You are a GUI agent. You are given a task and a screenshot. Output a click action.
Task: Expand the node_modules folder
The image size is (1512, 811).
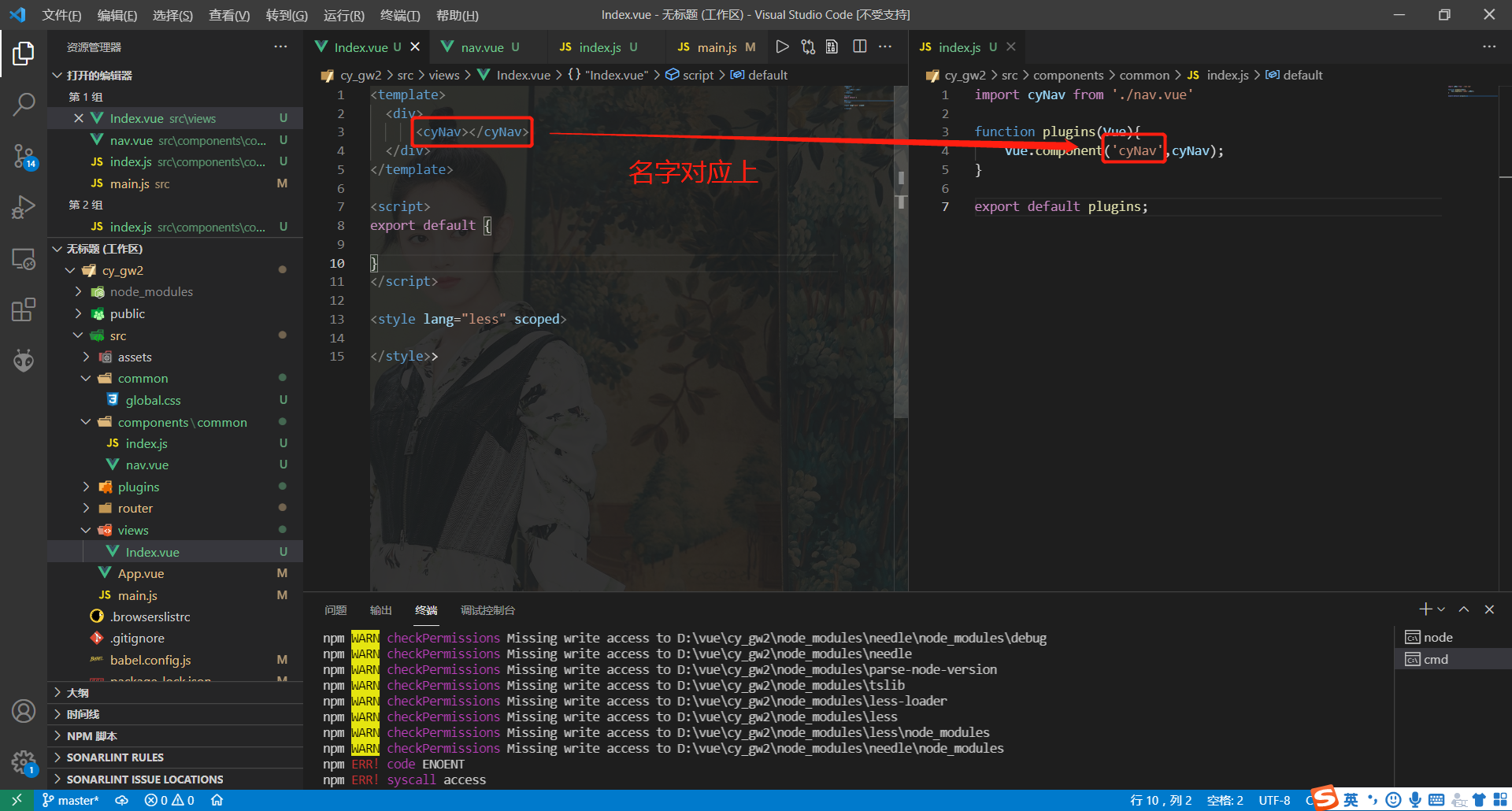pyautogui.click(x=78, y=292)
